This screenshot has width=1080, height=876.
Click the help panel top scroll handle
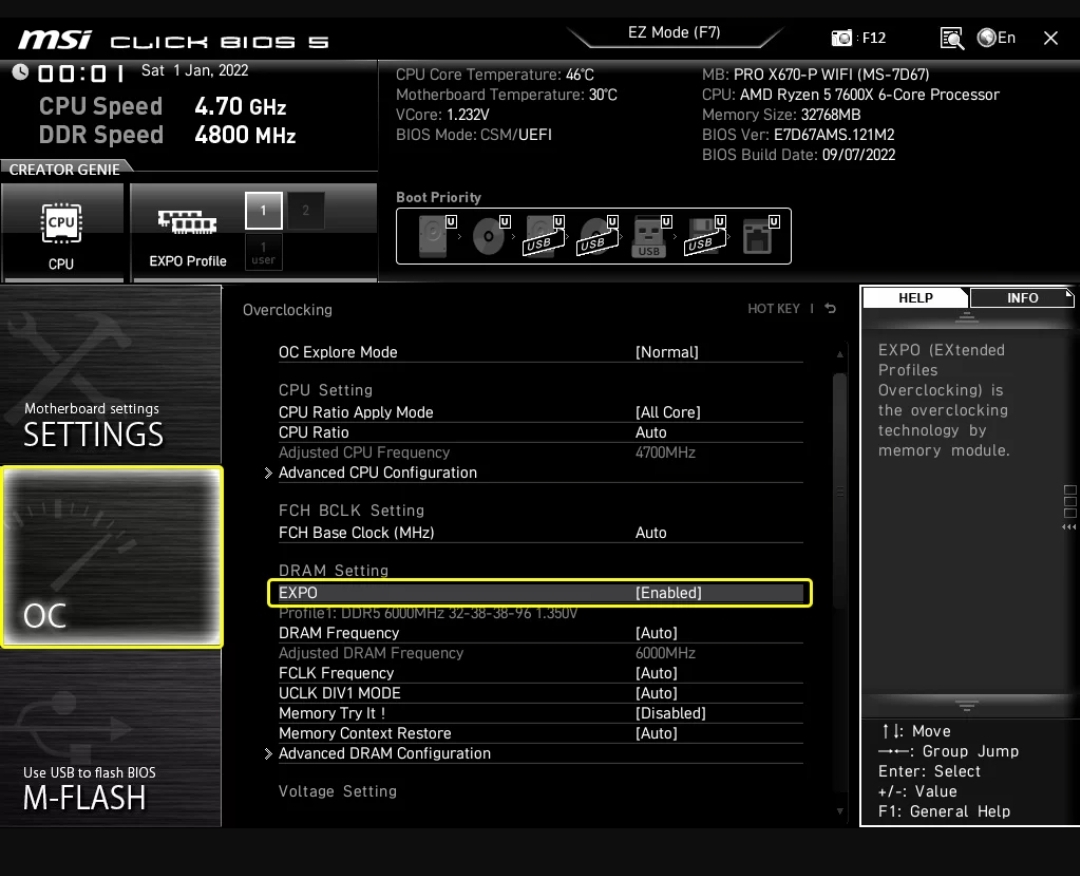[x=966, y=317]
